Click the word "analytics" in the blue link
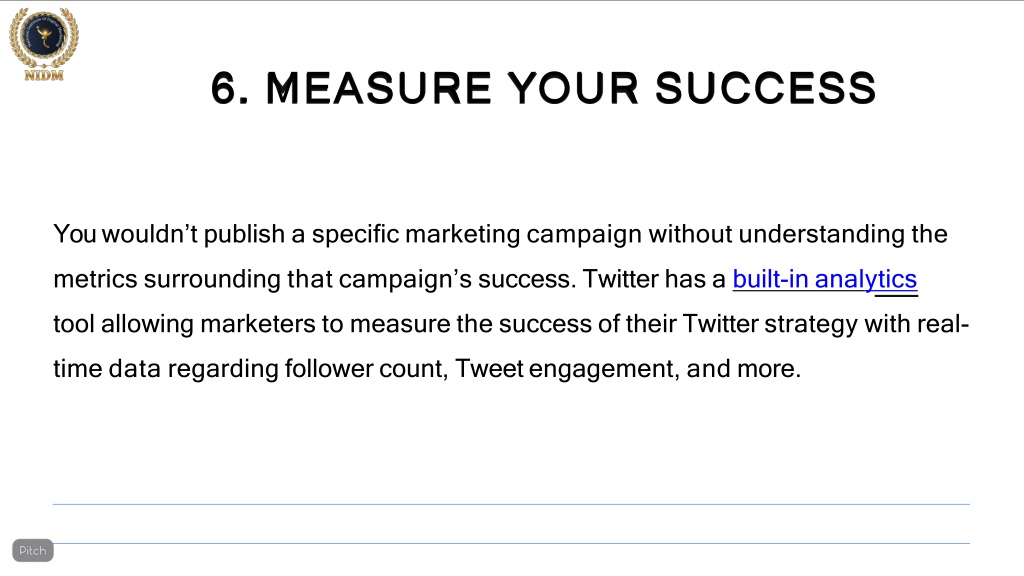The height and width of the screenshot is (576, 1024). tap(866, 280)
